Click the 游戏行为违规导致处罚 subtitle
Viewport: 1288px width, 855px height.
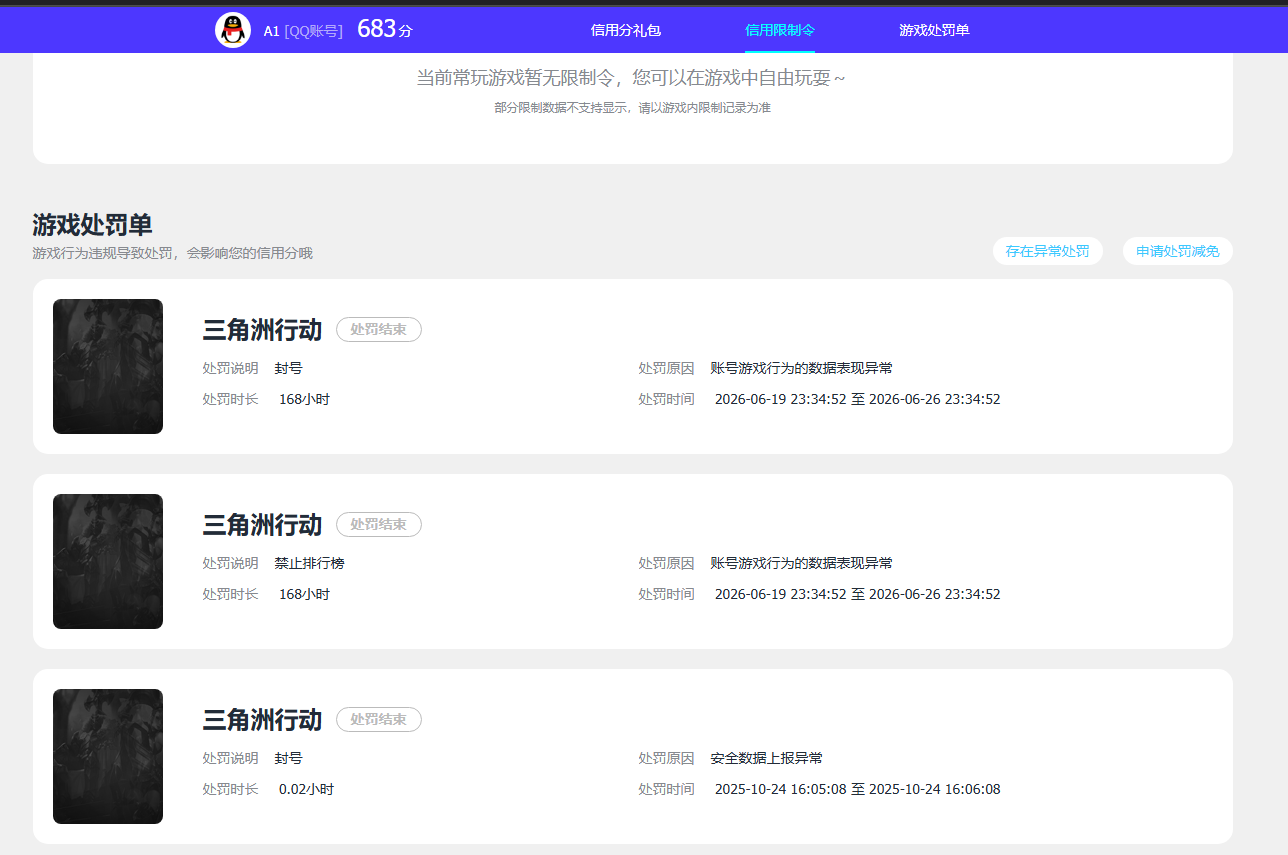click(172, 254)
